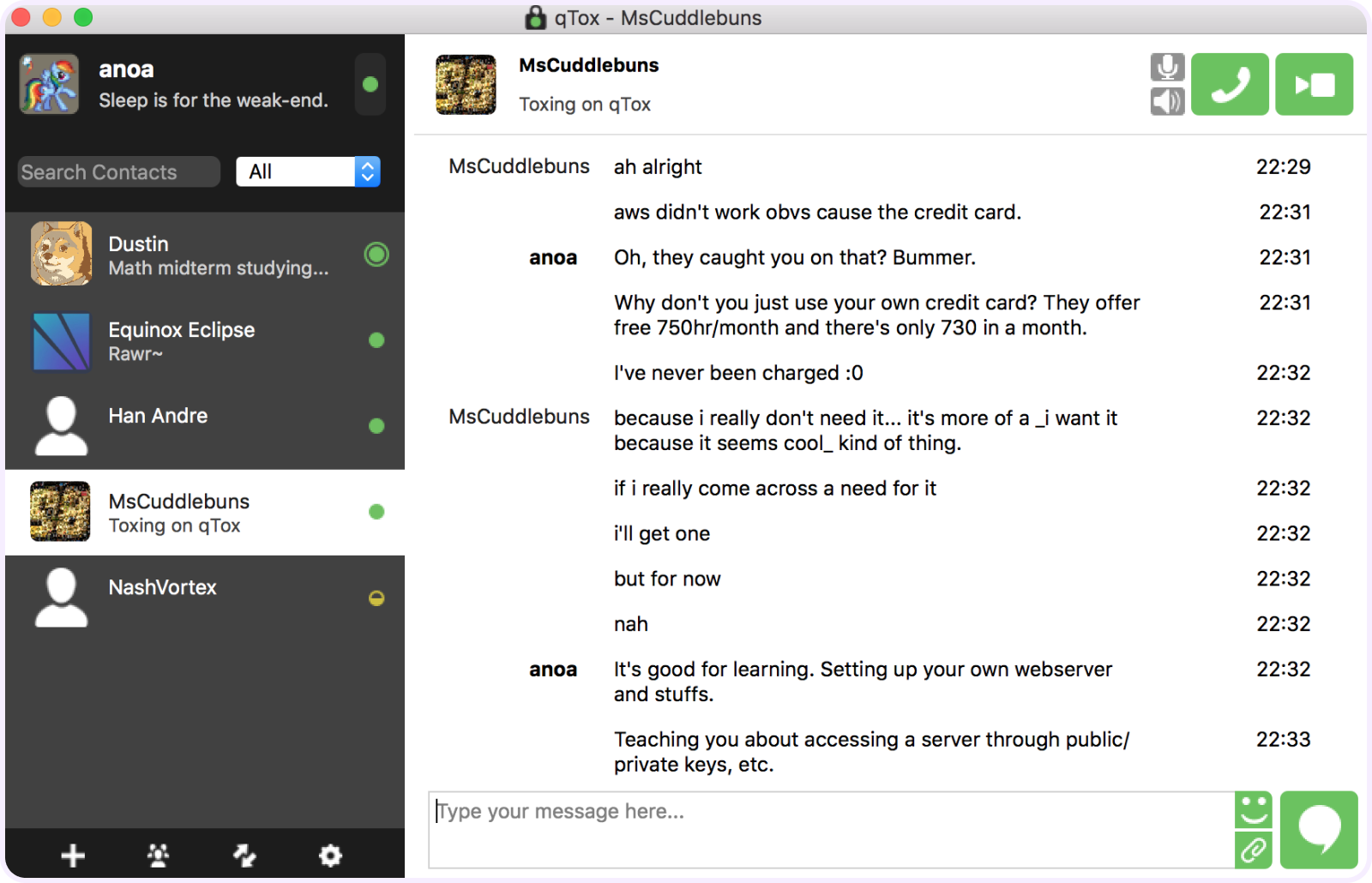Focus the Search Contacts field
Screen dimensions: 1372x883
[x=119, y=171]
